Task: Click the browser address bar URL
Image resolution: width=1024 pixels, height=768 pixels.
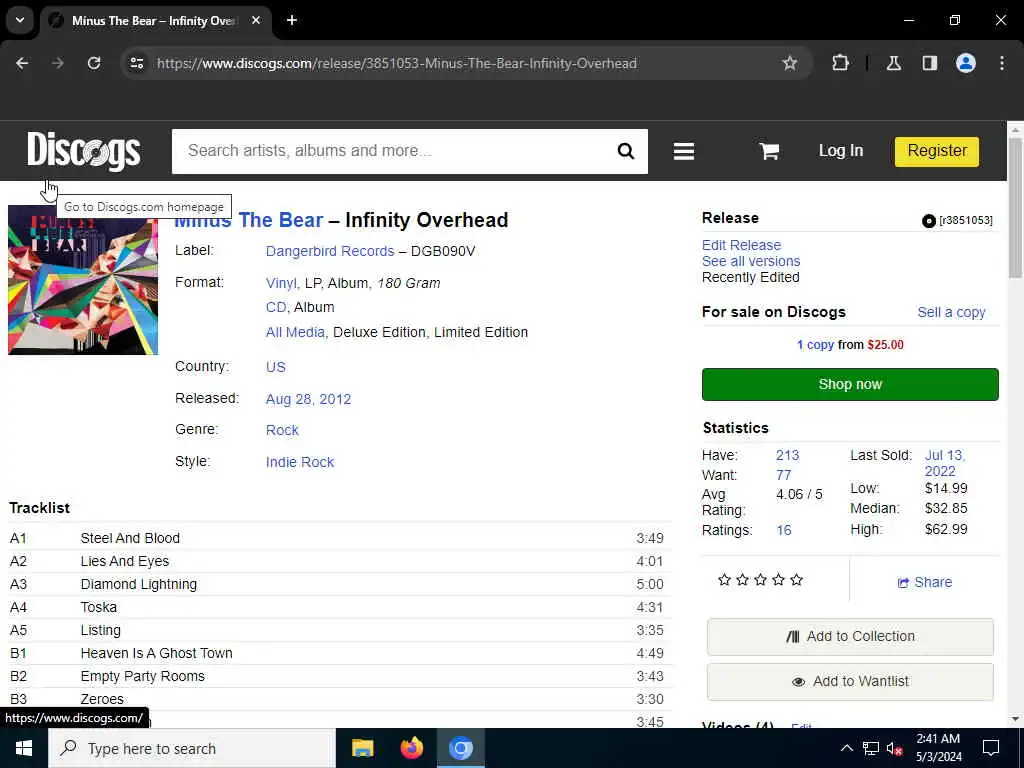Action: tap(396, 63)
